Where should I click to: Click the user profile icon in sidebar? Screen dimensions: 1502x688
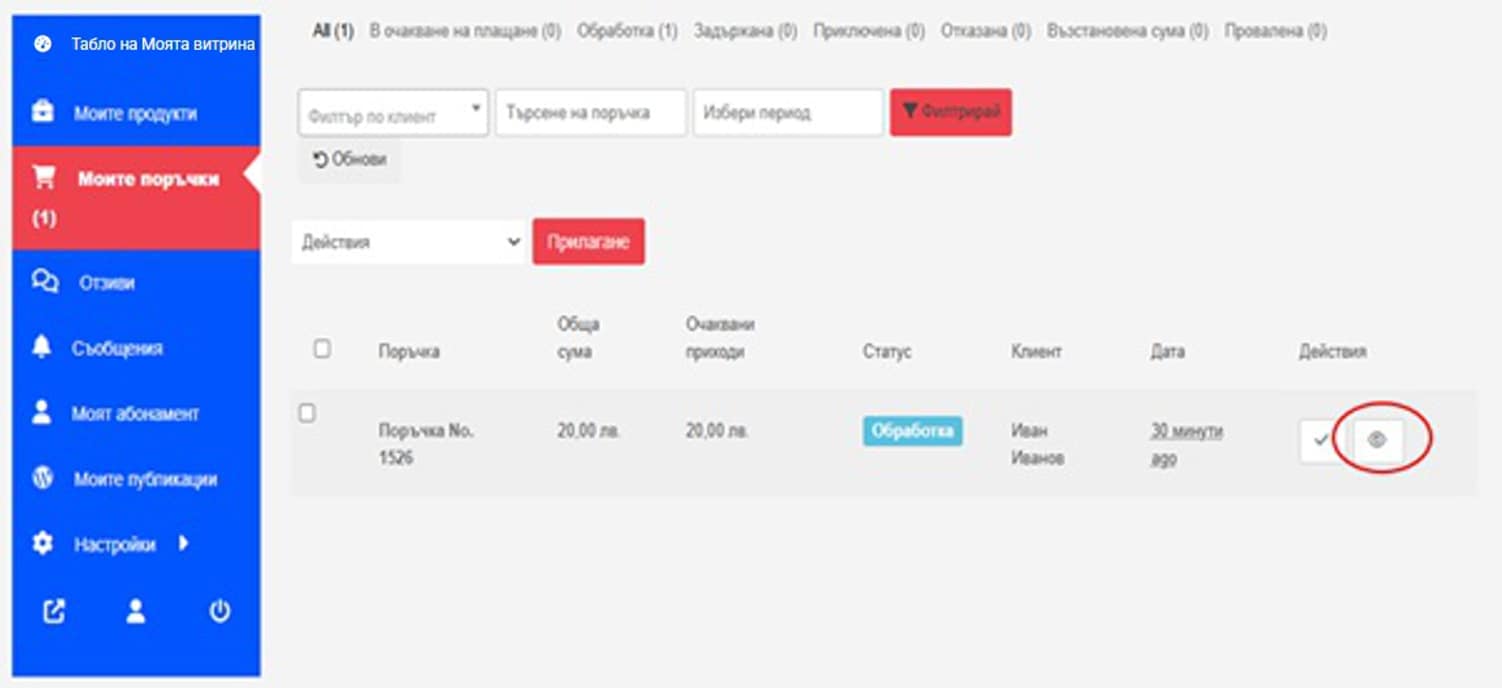click(136, 612)
